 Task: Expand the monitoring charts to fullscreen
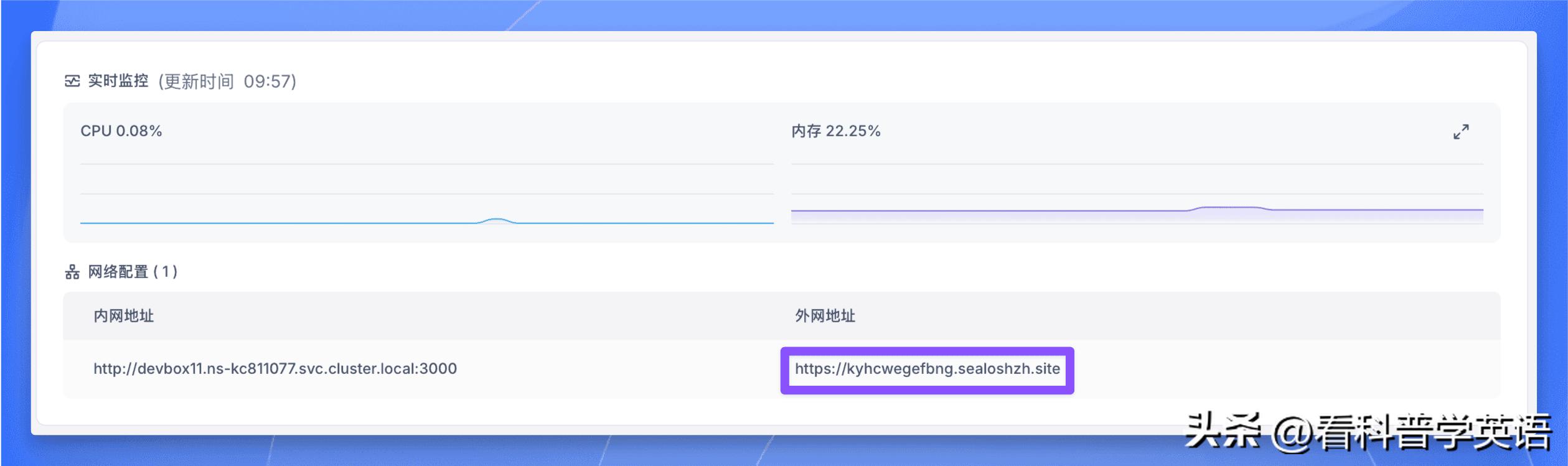tap(1461, 132)
